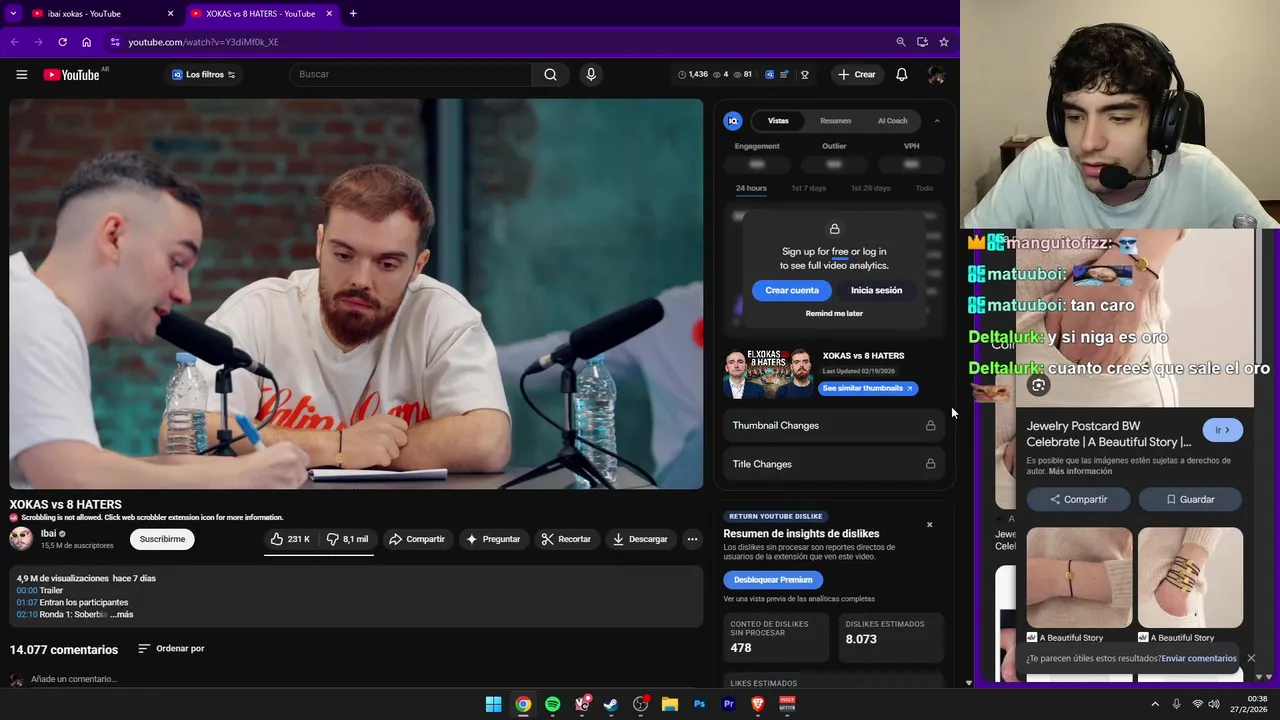
Task: Open Spotify from the taskbar
Action: [552, 704]
